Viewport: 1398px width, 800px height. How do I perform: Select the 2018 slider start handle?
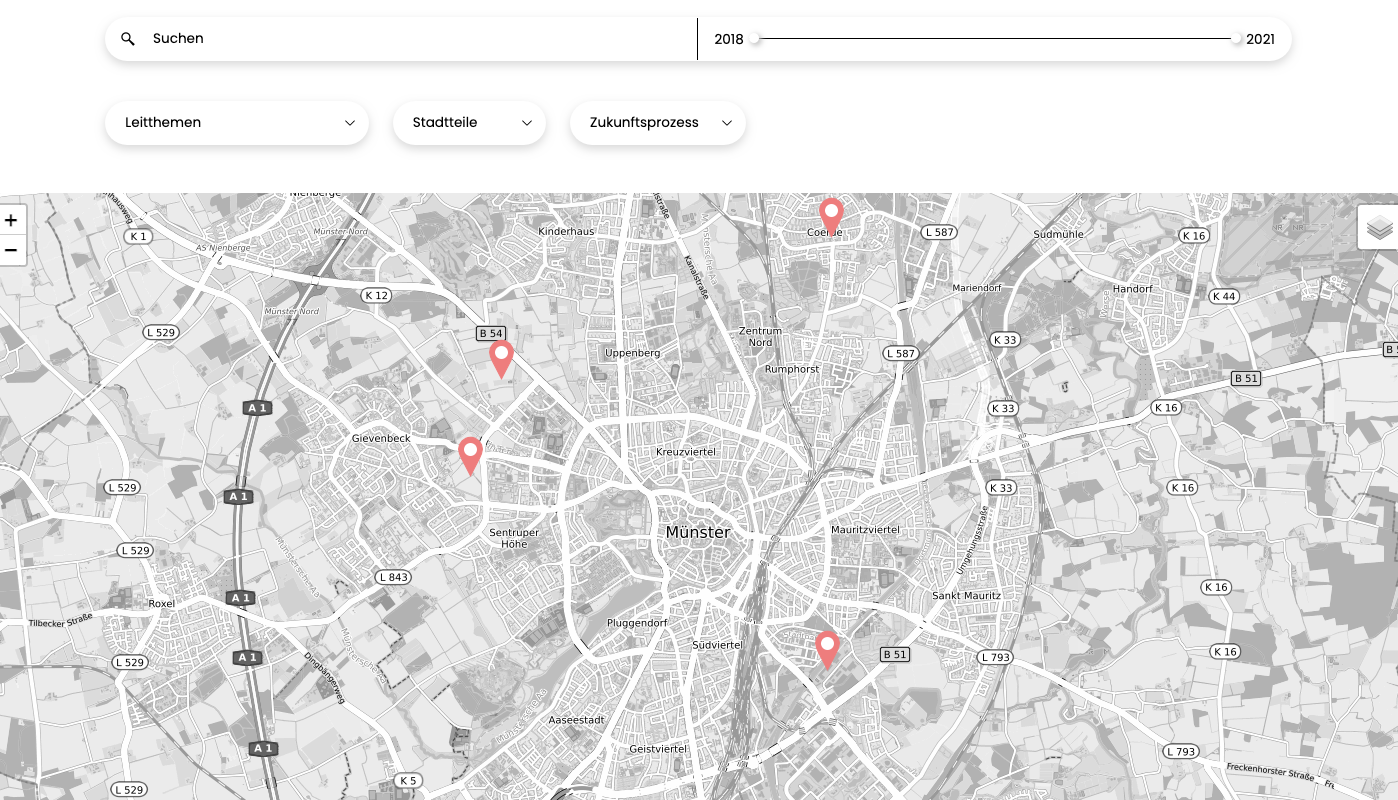(755, 39)
